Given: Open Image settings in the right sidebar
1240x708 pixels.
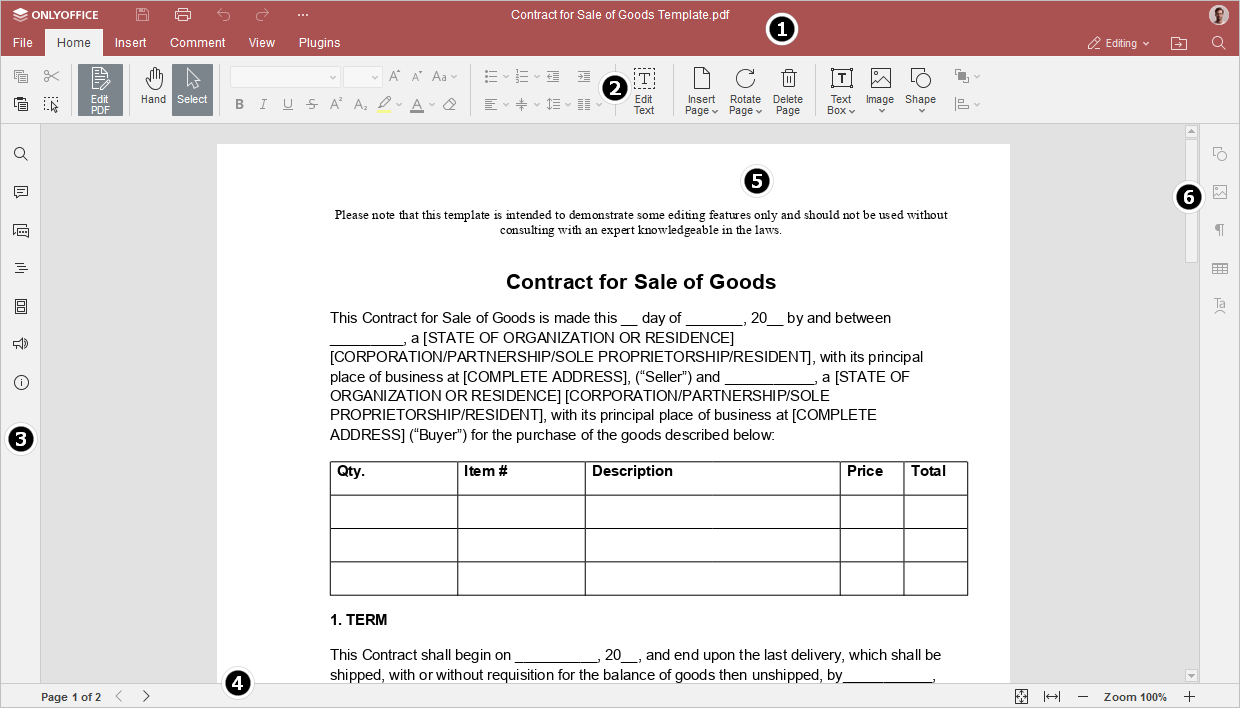Looking at the screenshot, I should click(1220, 192).
